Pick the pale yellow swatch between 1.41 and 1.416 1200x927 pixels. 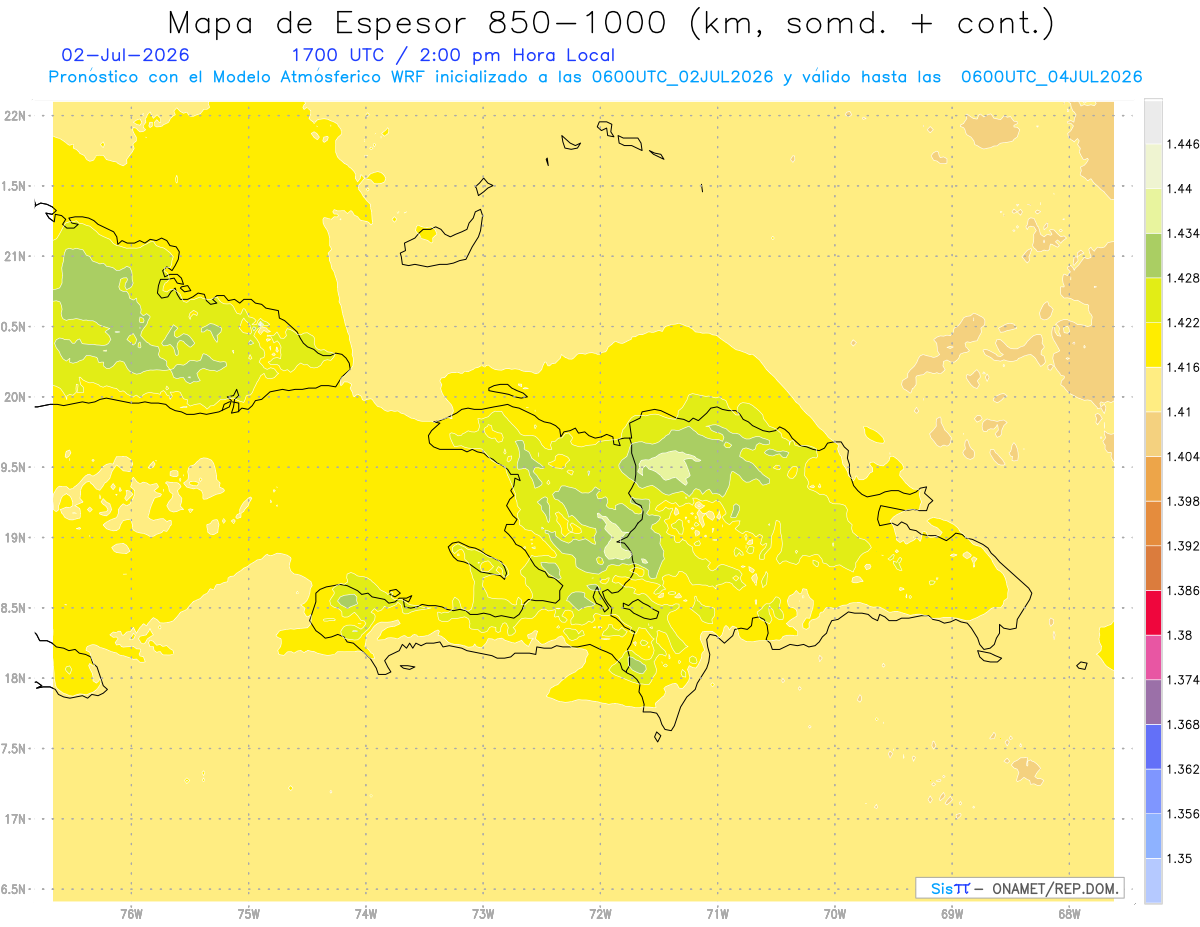(1153, 389)
